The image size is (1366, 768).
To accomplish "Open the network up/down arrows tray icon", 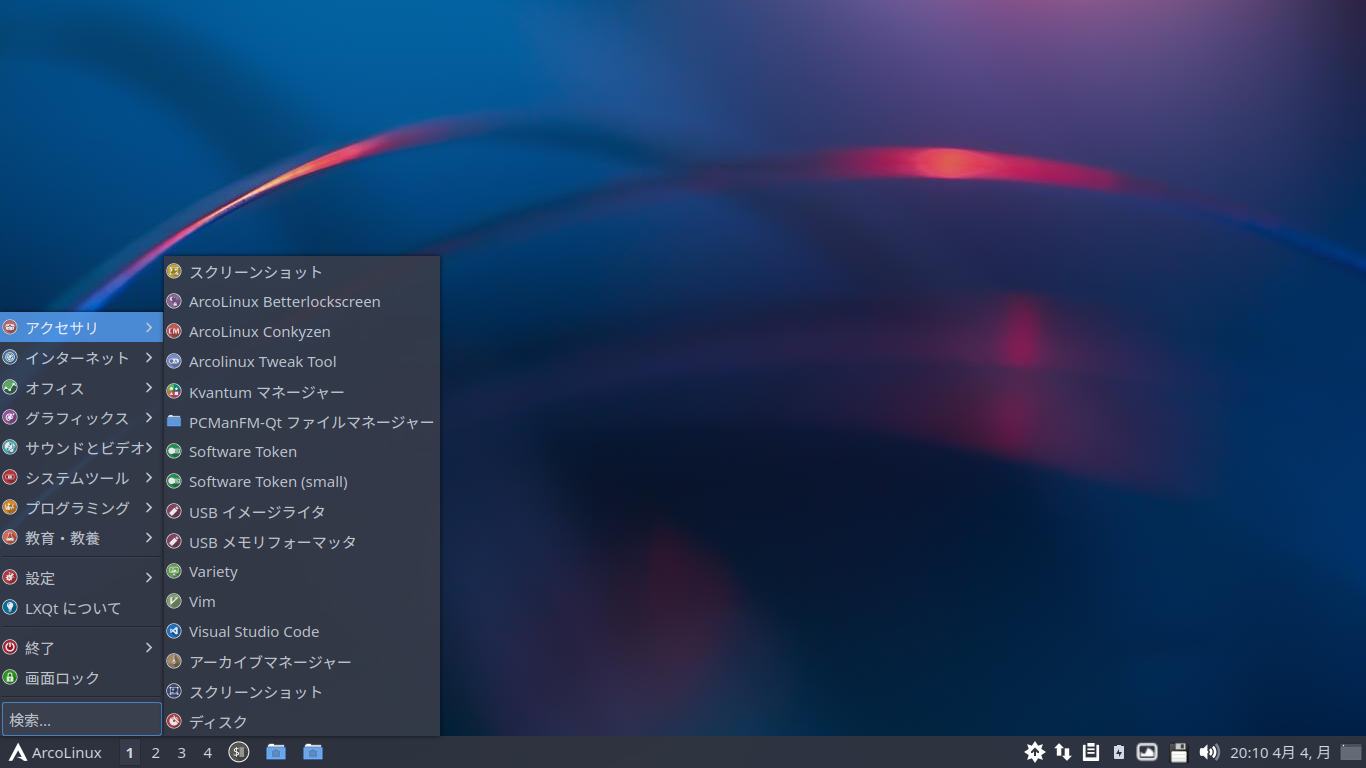I will [1063, 752].
